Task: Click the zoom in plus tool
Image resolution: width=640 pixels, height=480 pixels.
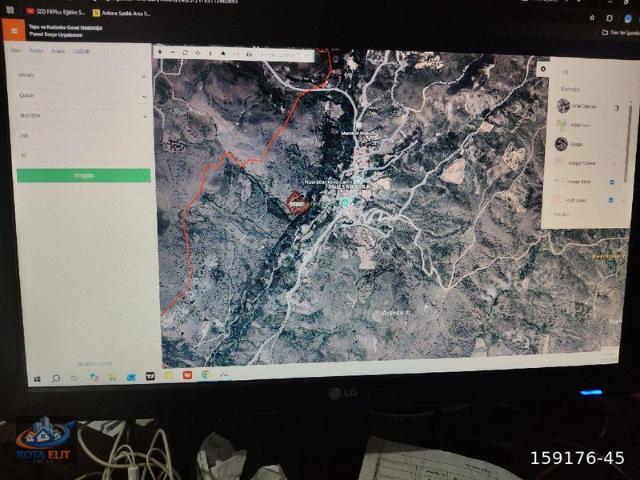Action: tap(160, 52)
